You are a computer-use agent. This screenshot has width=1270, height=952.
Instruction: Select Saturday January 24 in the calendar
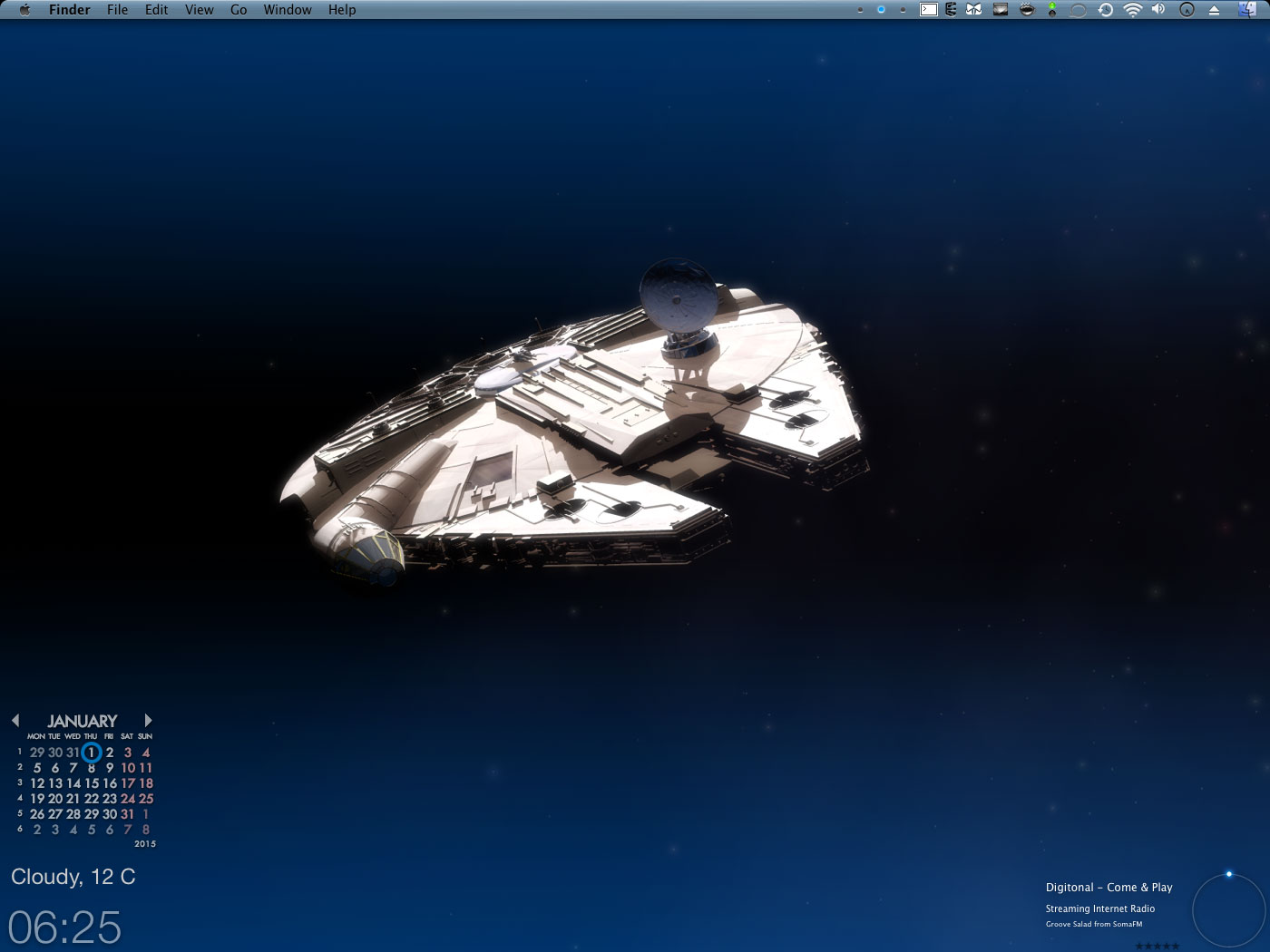coord(128,799)
